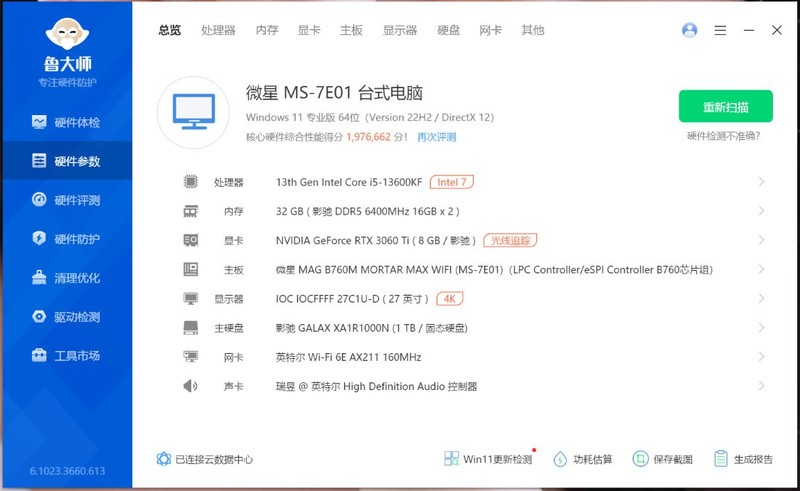Expand the 主板 row chevron
The width and height of the screenshot is (800, 491).
(761, 268)
